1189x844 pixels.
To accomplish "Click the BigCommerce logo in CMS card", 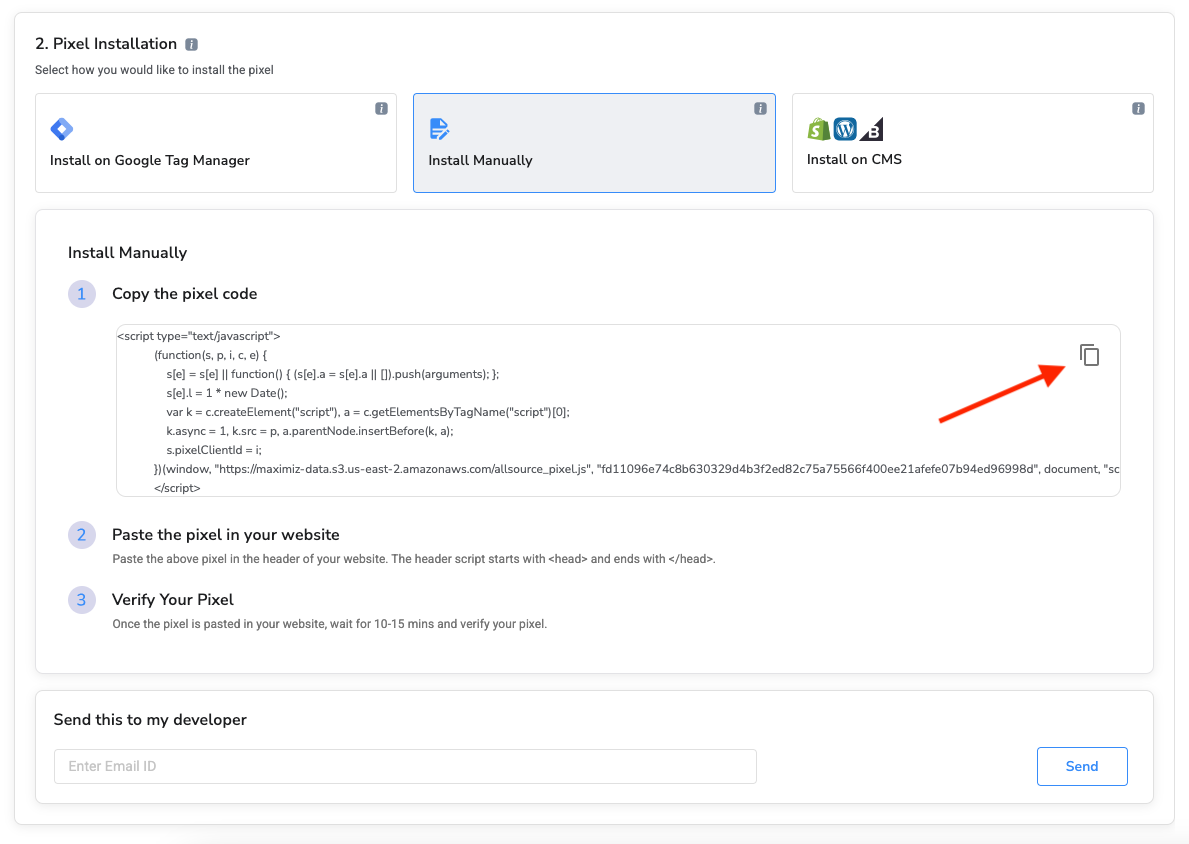I will click(x=872, y=130).
